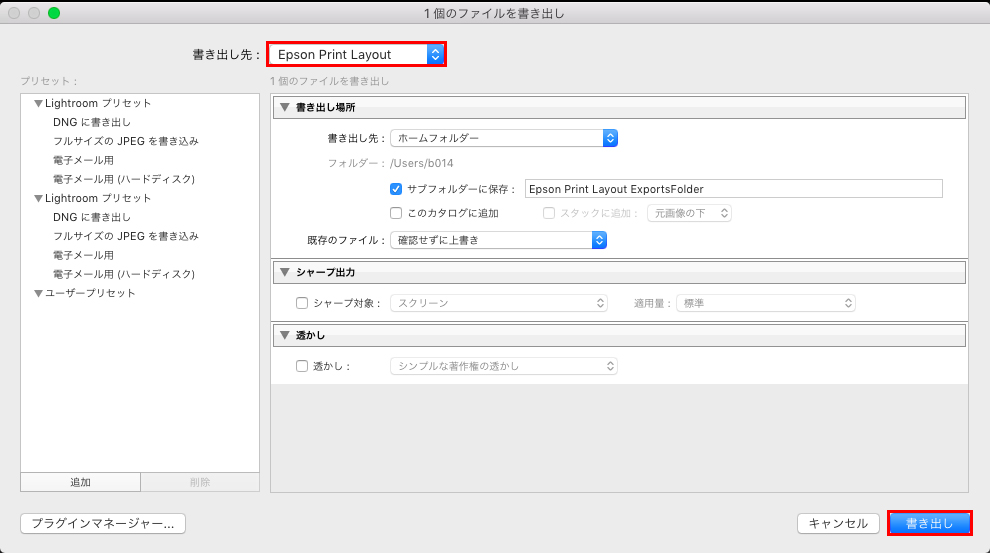Open the 標準 sharpen amount dropdown
Viewport: 990px width, 553px height.
(x=766, y=303)
